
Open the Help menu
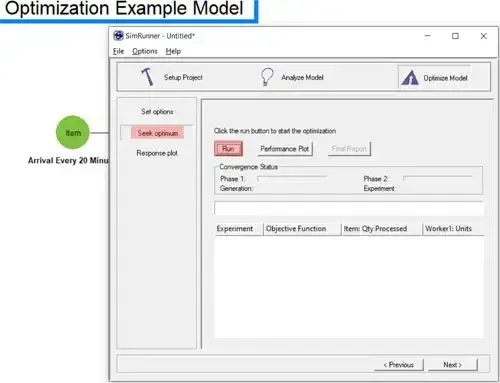pos(173,51)
